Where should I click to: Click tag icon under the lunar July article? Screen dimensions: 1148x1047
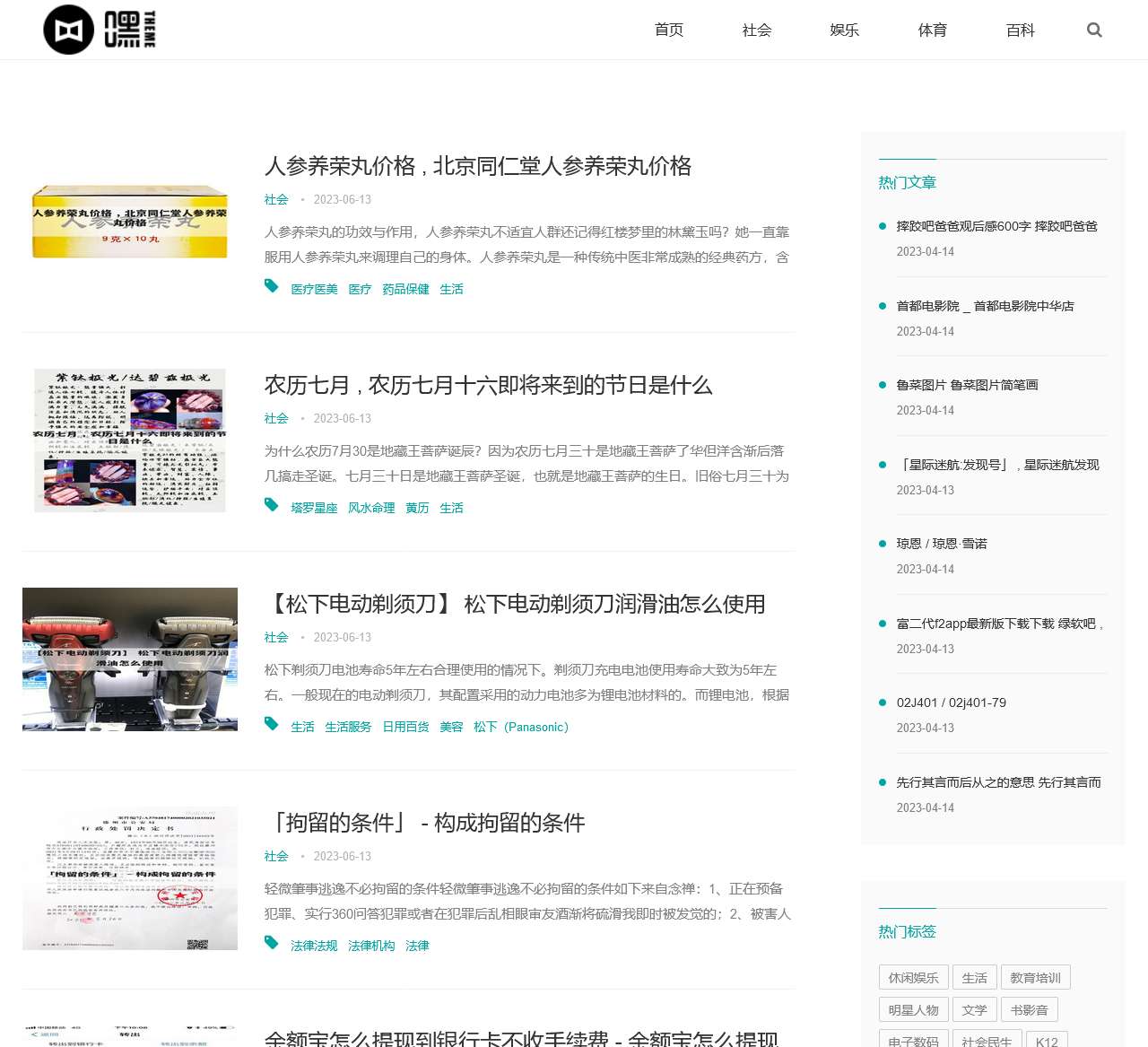(x=272, y=505)
